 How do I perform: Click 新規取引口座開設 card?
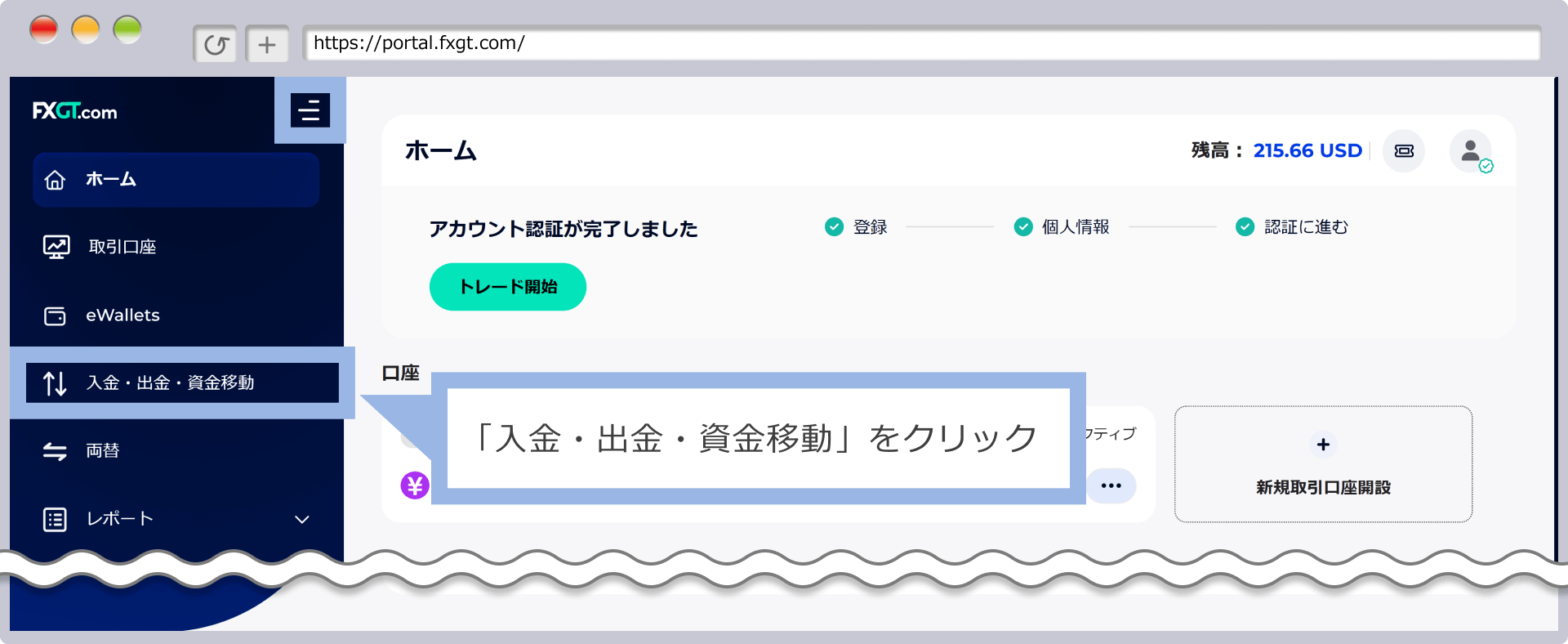click(1323, 464)
